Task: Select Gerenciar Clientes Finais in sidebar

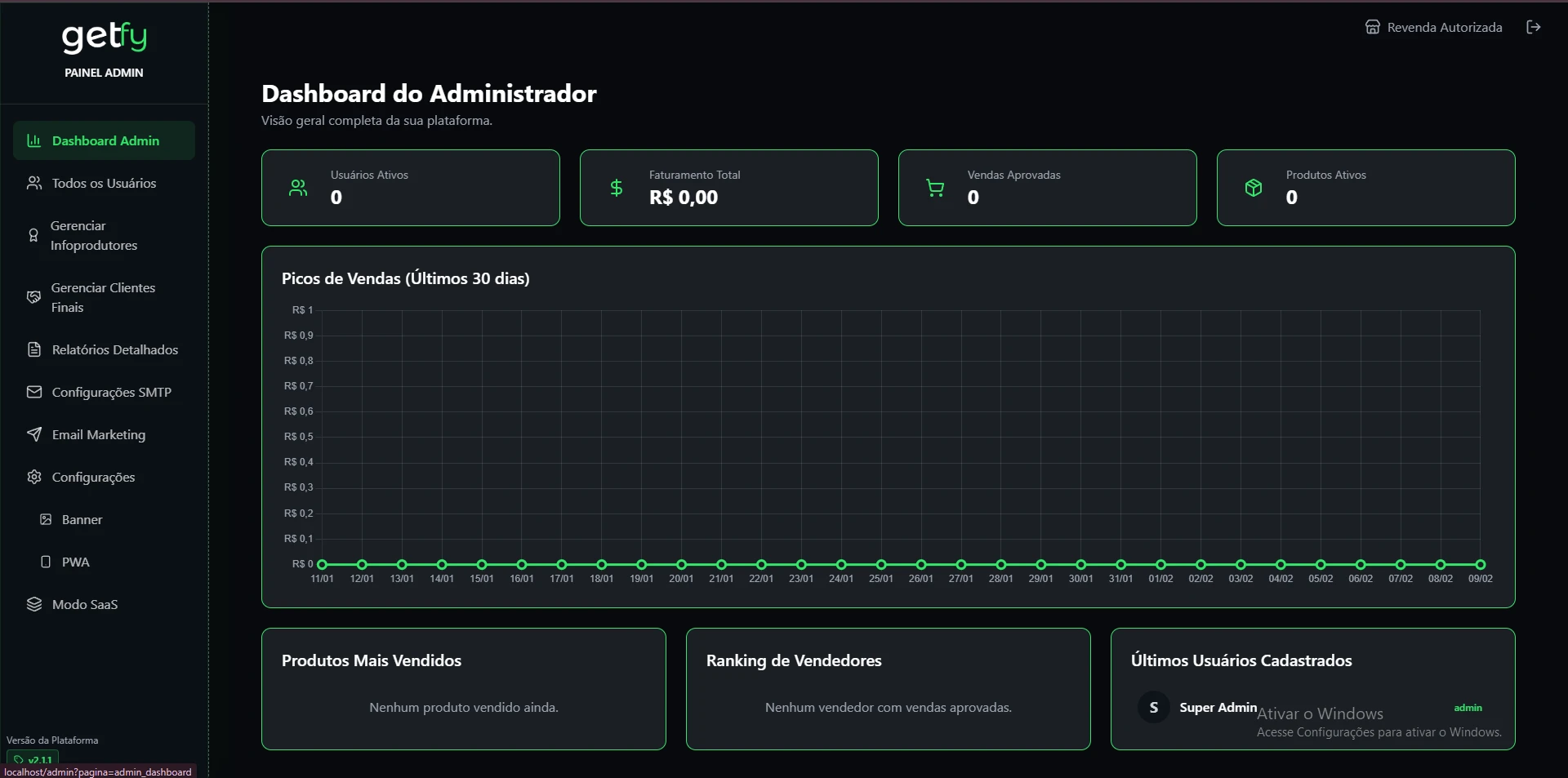Action: pyautogui.click(x=103, y=297)
